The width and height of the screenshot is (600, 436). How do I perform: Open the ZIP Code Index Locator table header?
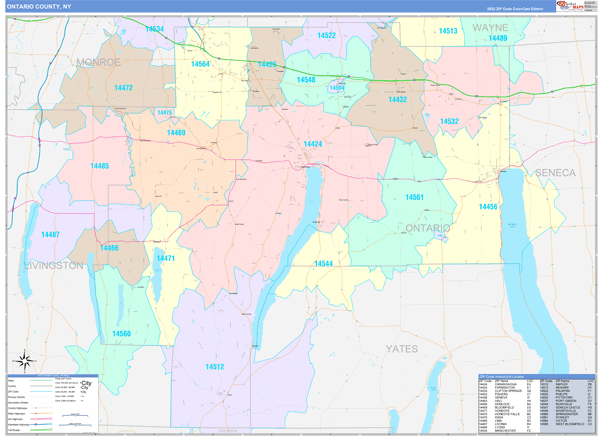pyautogui.click(x=536, y=377)
